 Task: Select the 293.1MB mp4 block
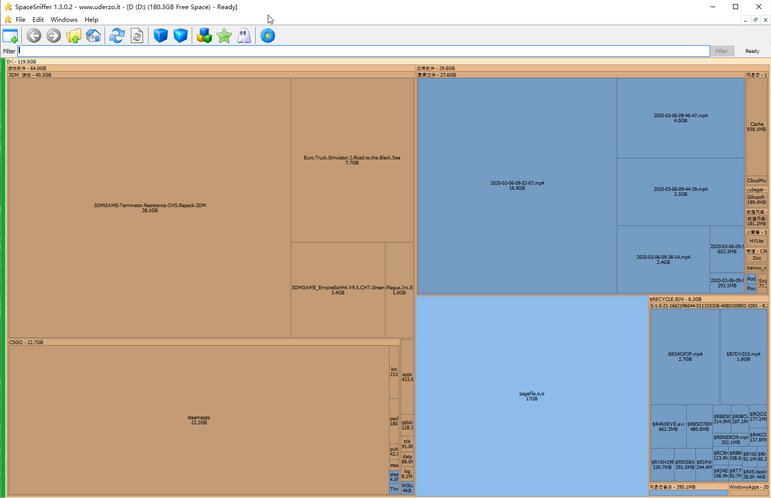727,283
